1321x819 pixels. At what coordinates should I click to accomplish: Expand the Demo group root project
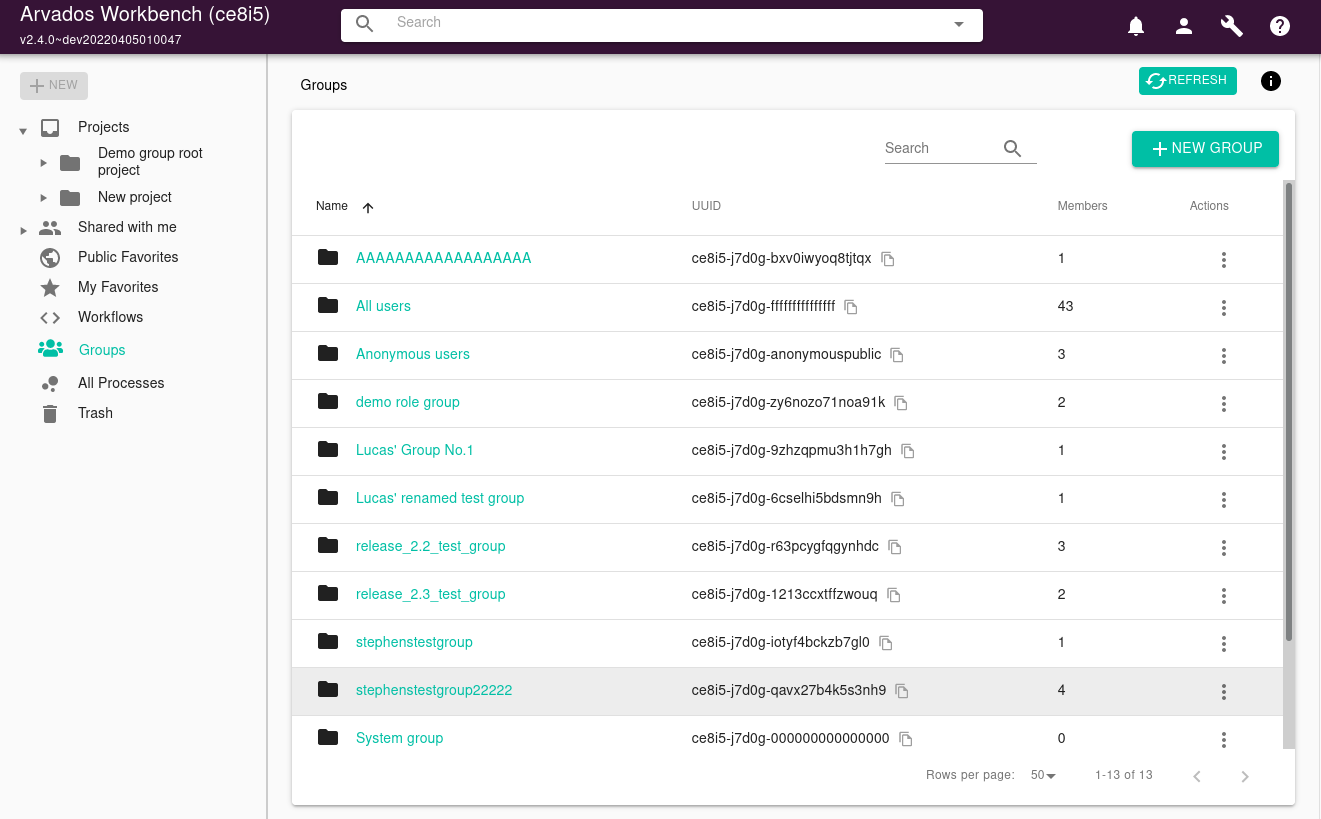point(44,162)
